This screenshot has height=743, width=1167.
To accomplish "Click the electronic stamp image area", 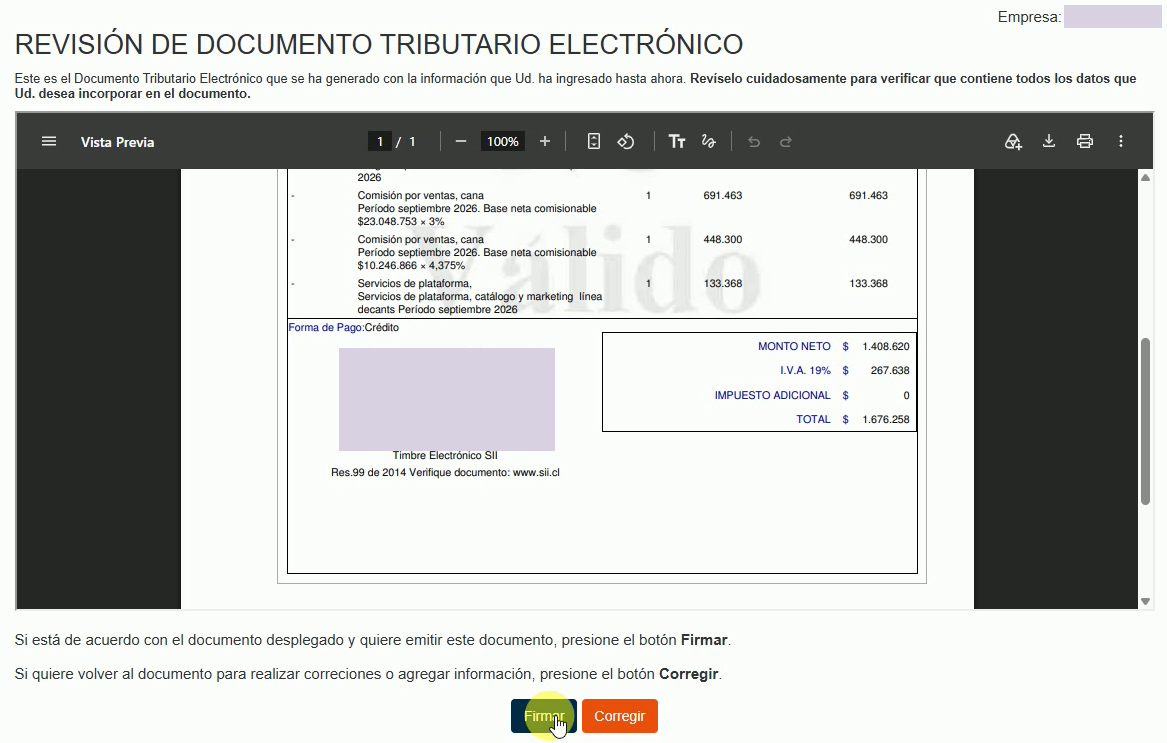I will click(x=447, y=399).
